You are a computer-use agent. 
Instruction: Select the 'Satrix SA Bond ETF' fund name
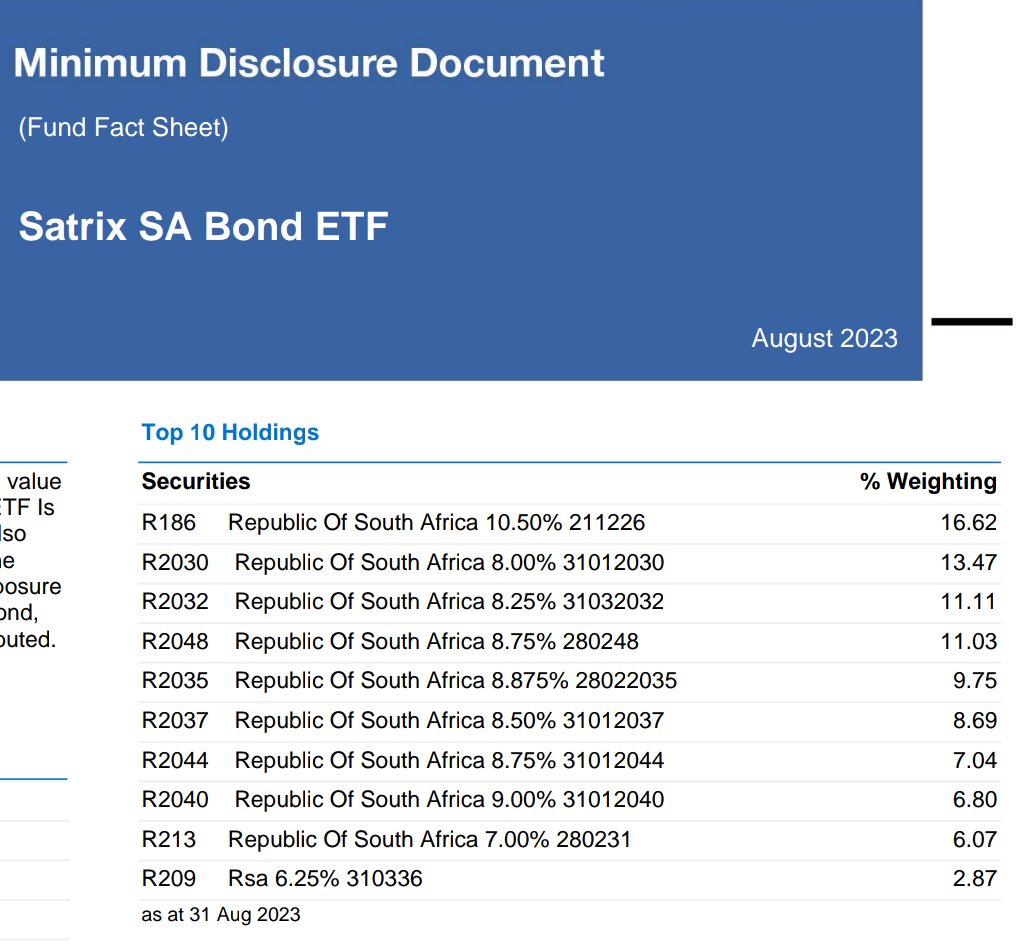(x=203, y=226)
